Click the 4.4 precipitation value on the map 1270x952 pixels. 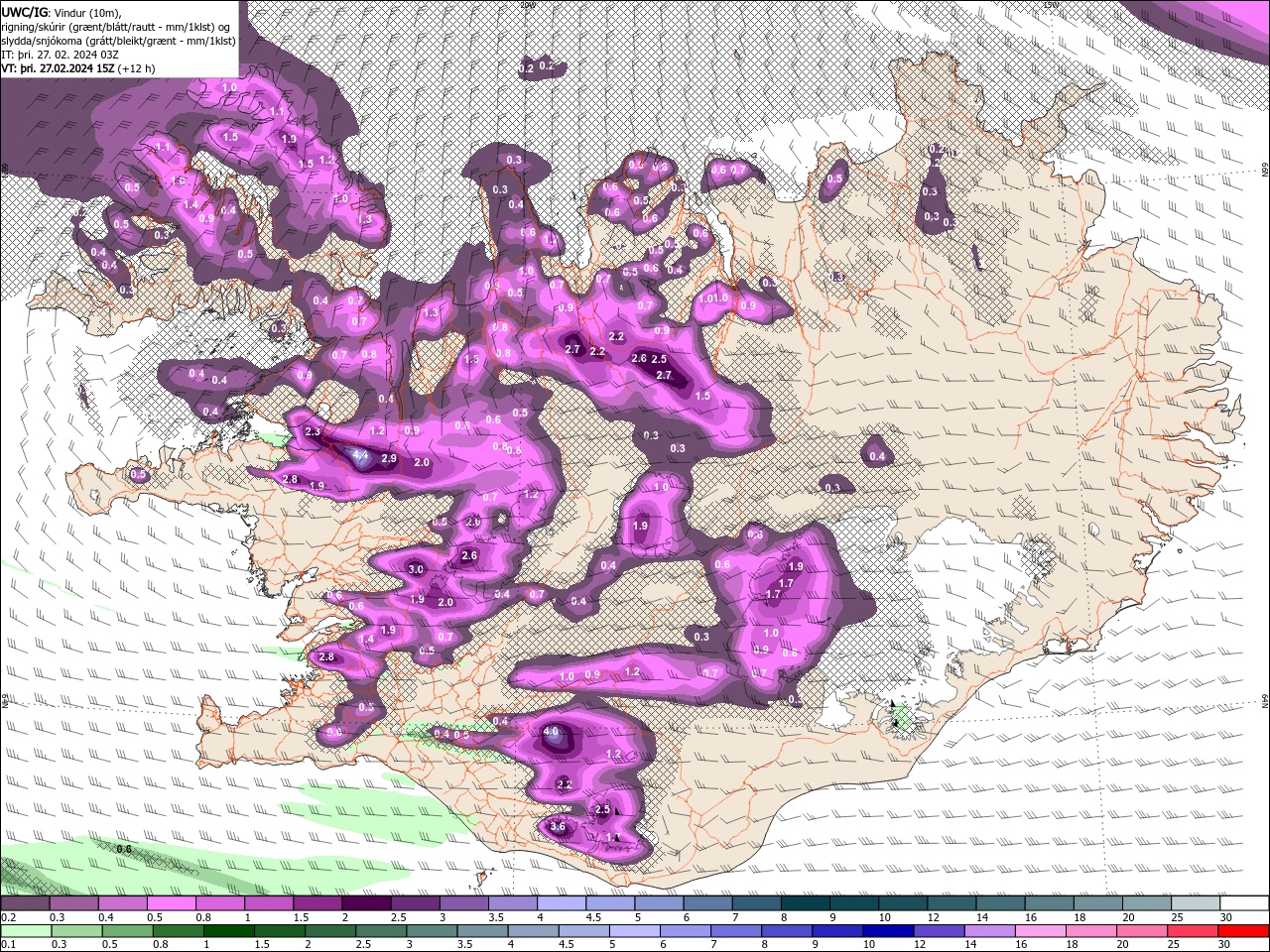tap(360, 455)
